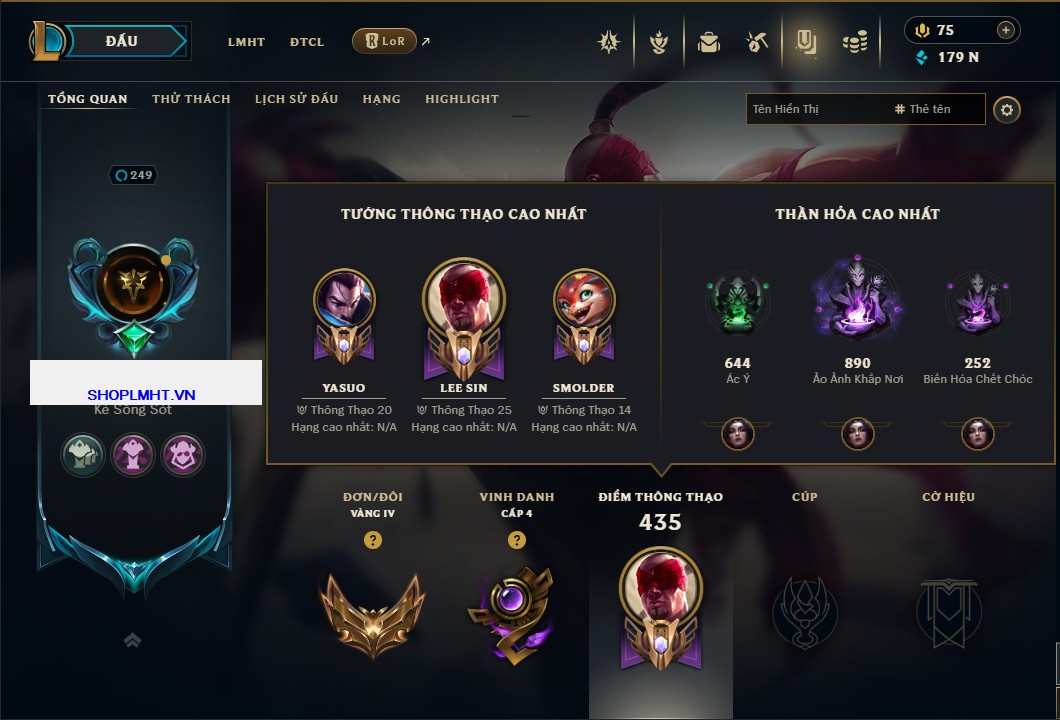Open the HIGHLIGHT tab
The width and height of the screenshot is (1060, 720).
click(x=462, y=99)
